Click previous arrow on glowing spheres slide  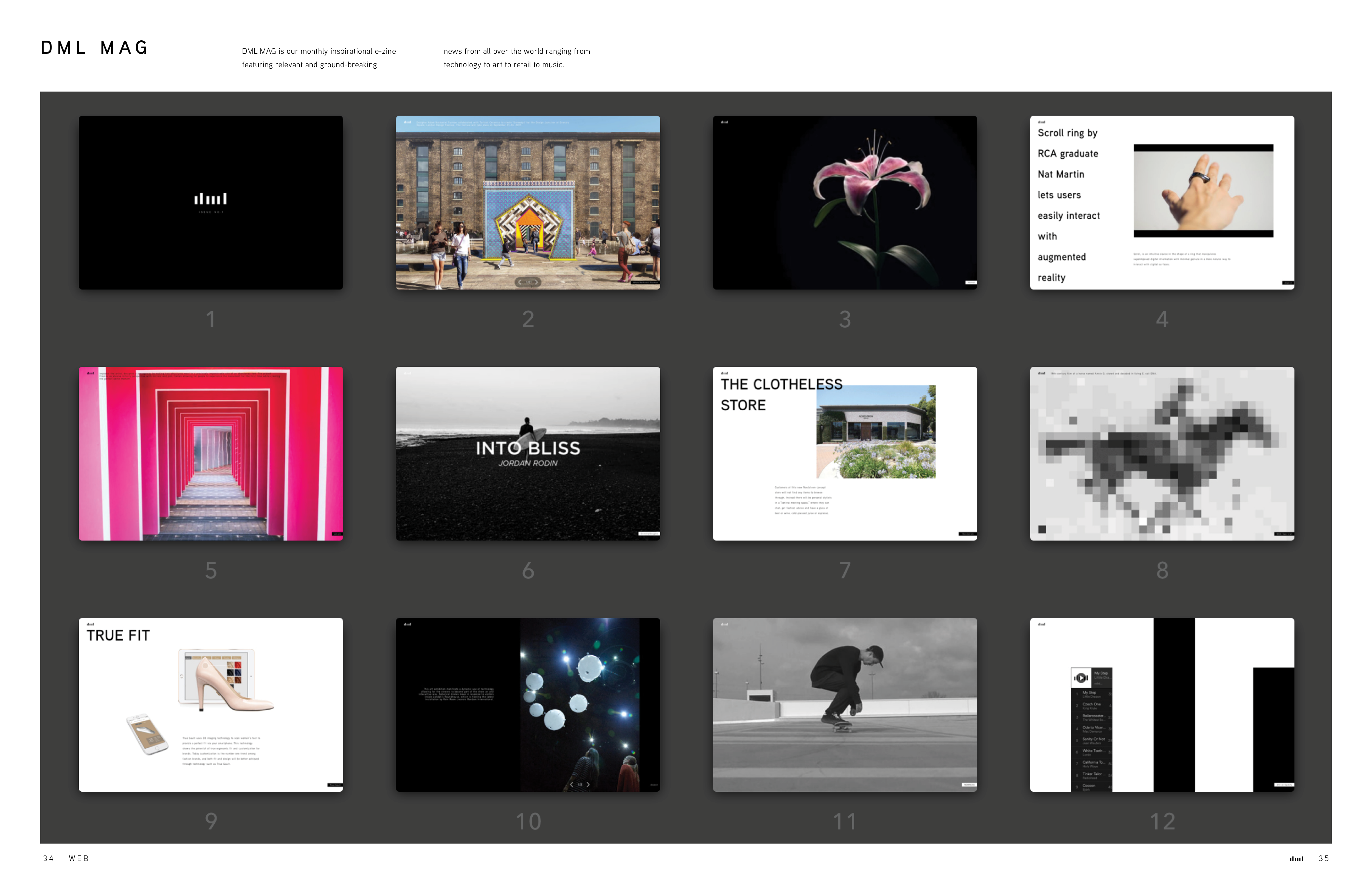pyautogui.click(x=571, y=784)
